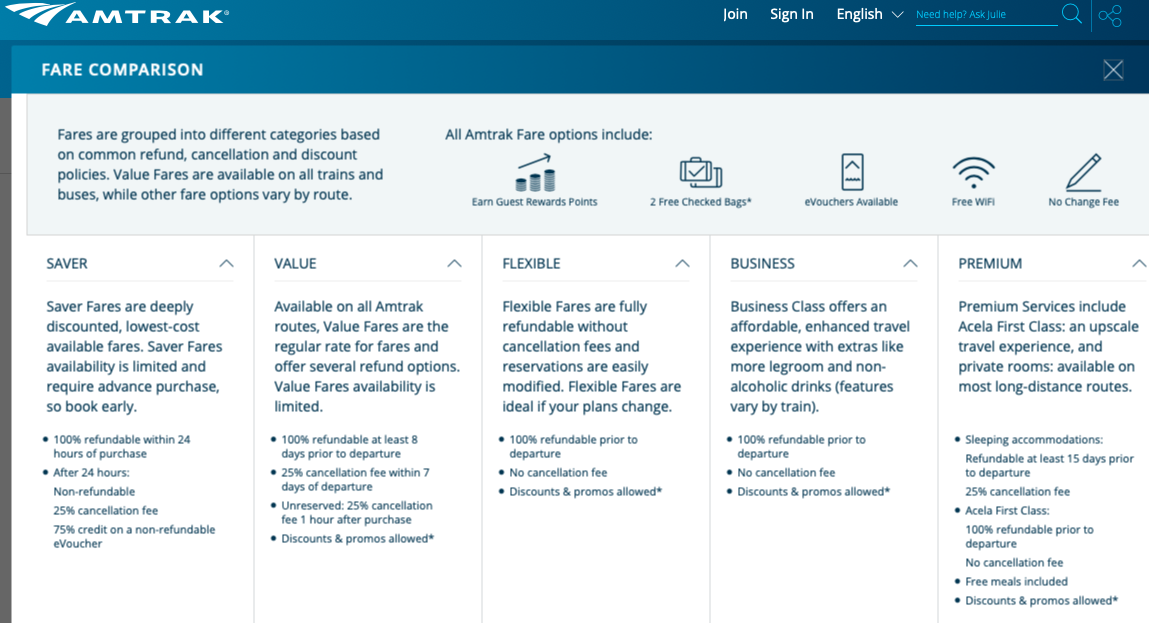Click the BUSINESS column heading
This screenshot has width=1149, height=623.
pos(762,264)
